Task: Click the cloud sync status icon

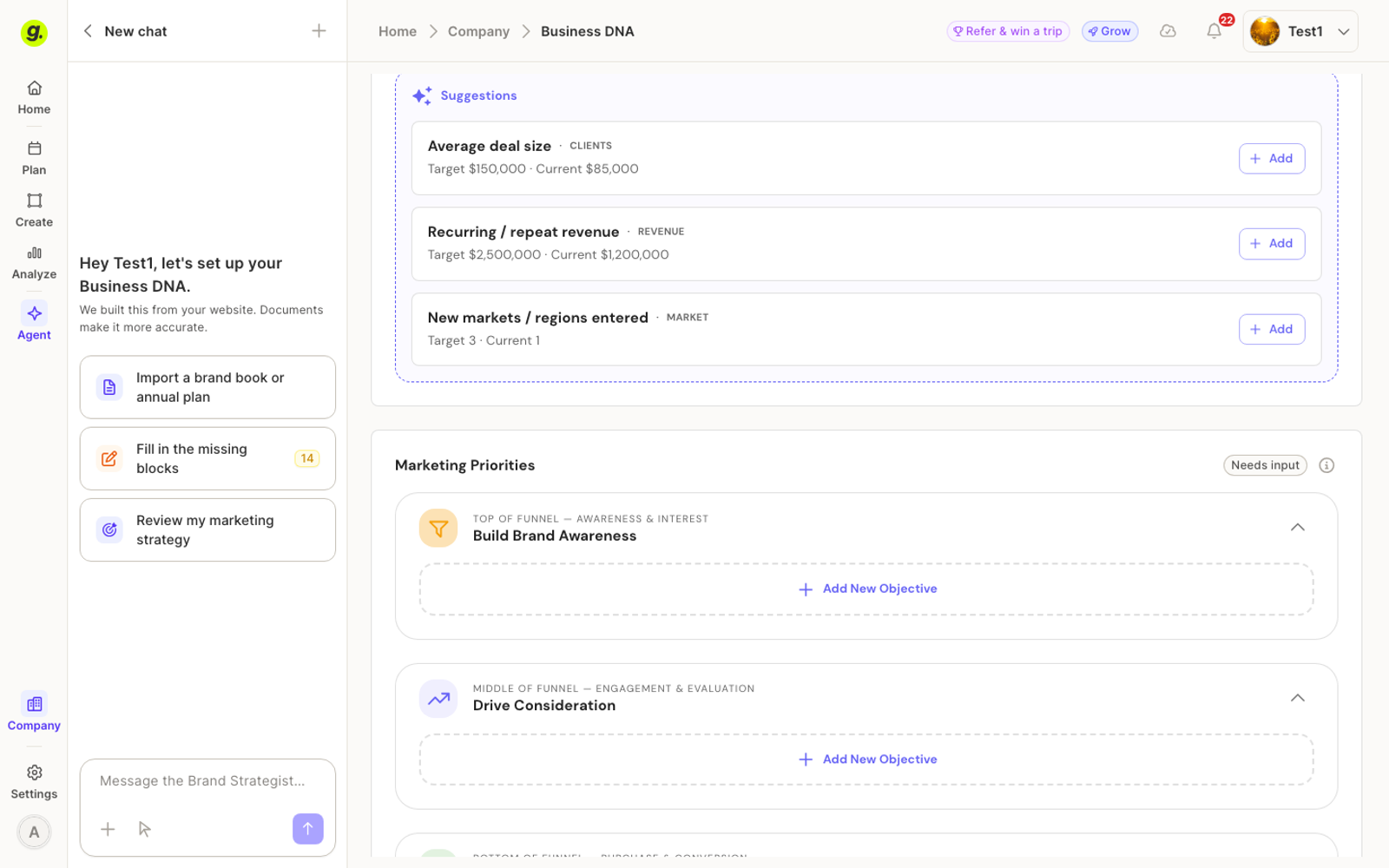Action: click(1168, 31)
